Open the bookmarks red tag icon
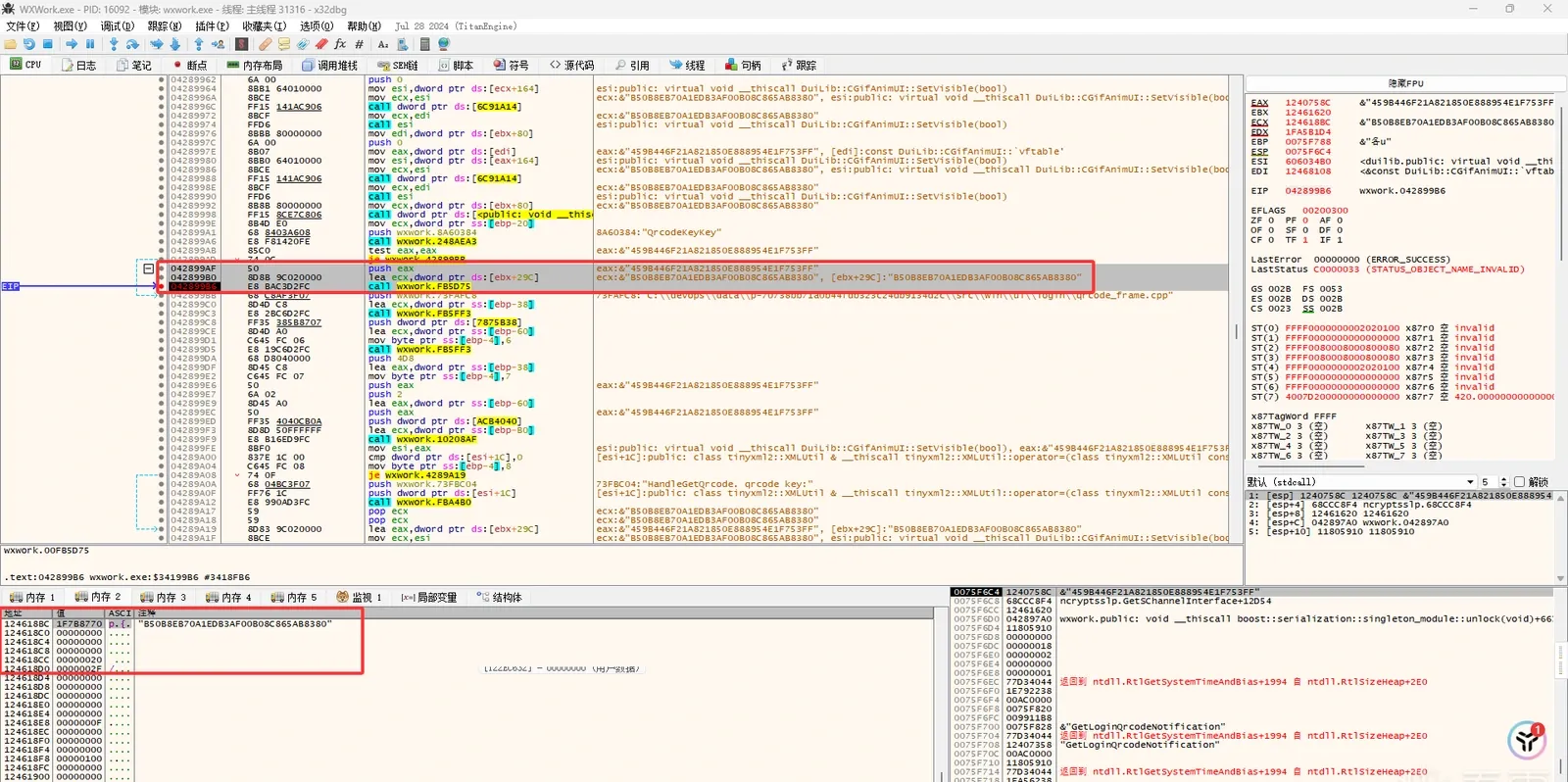Viewport: 1568px width, 782px height. tap(321, 44)
